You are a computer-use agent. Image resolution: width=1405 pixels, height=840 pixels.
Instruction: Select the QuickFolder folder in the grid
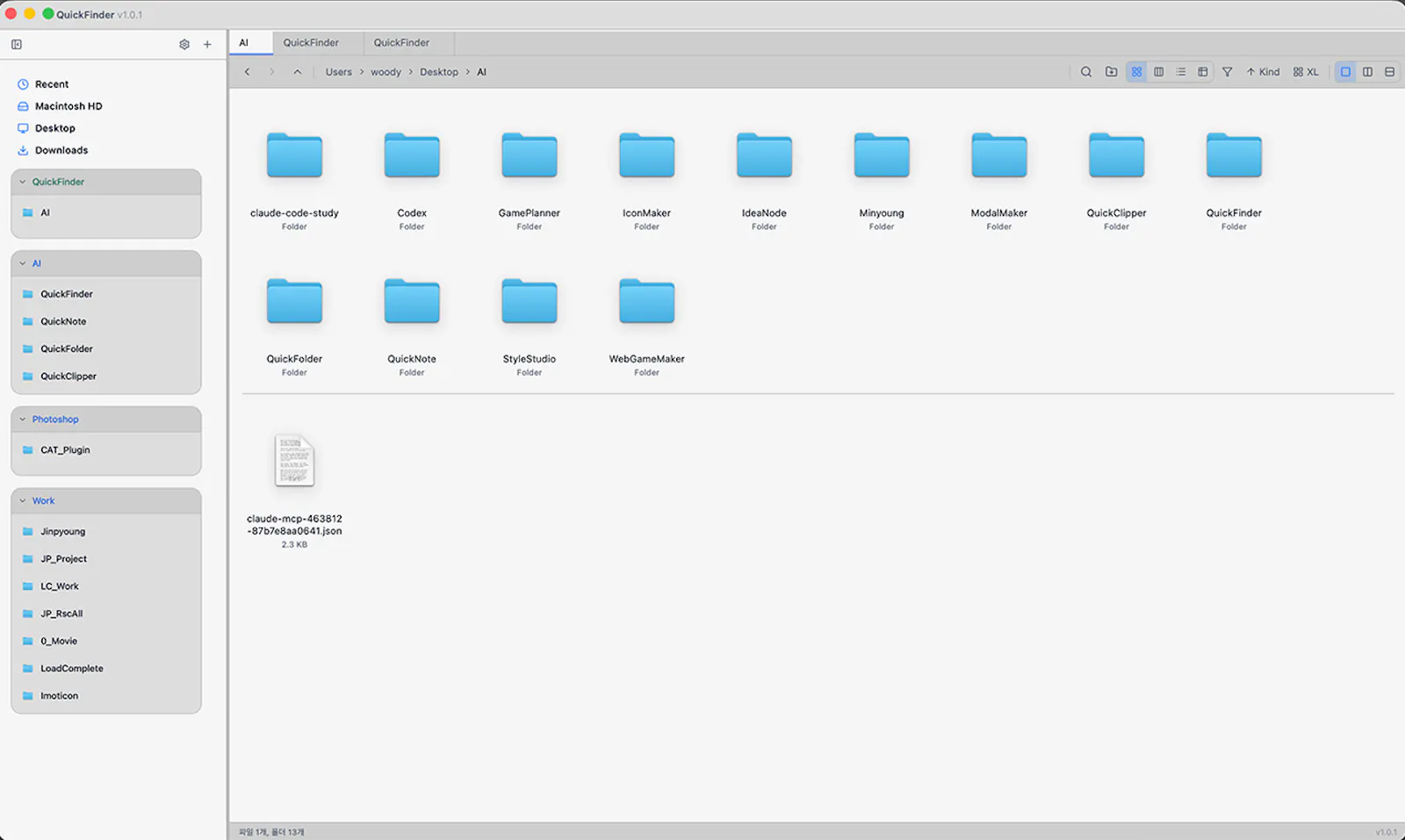[294, 301]
